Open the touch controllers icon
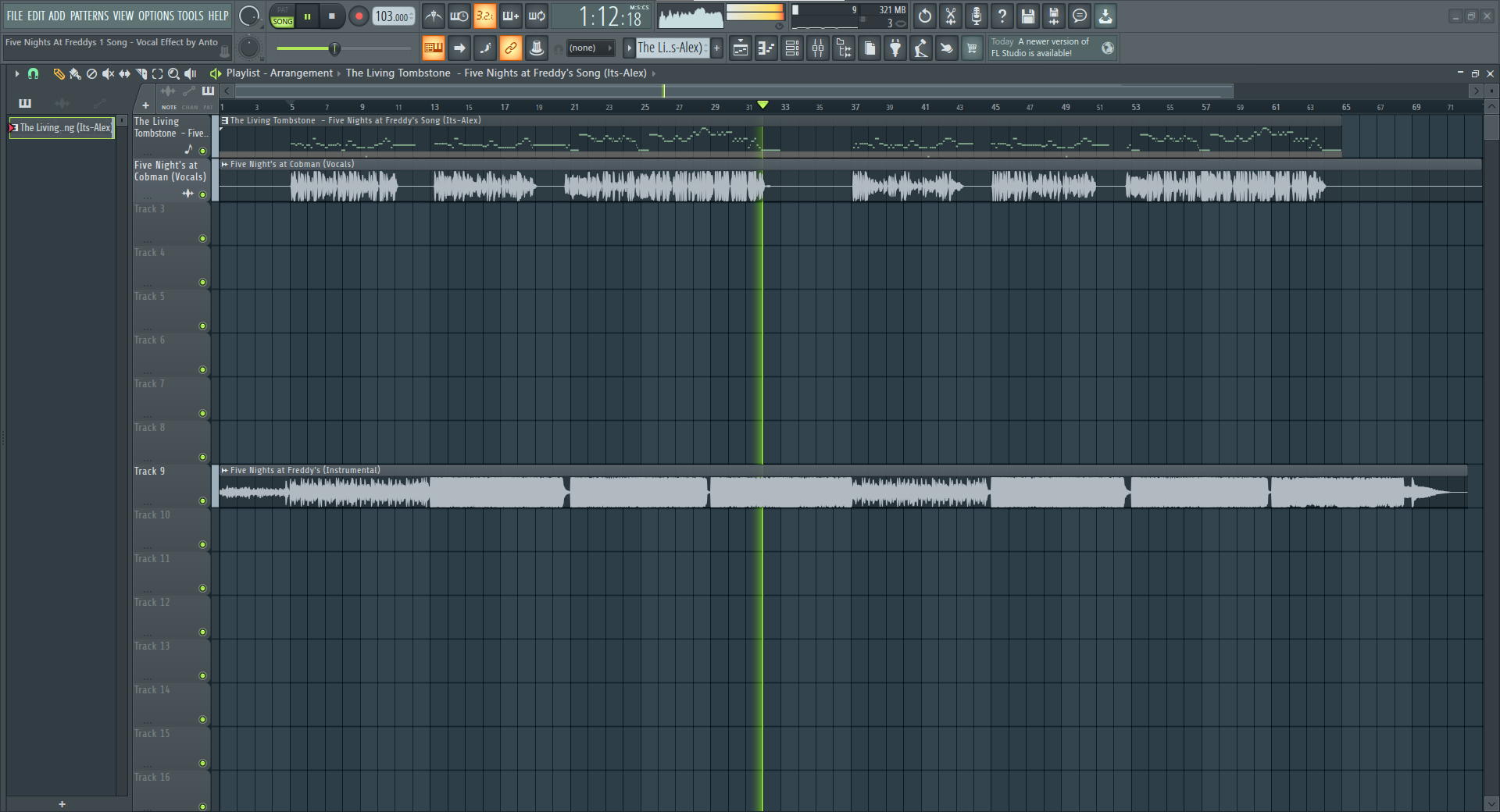 tap(946, 48)
